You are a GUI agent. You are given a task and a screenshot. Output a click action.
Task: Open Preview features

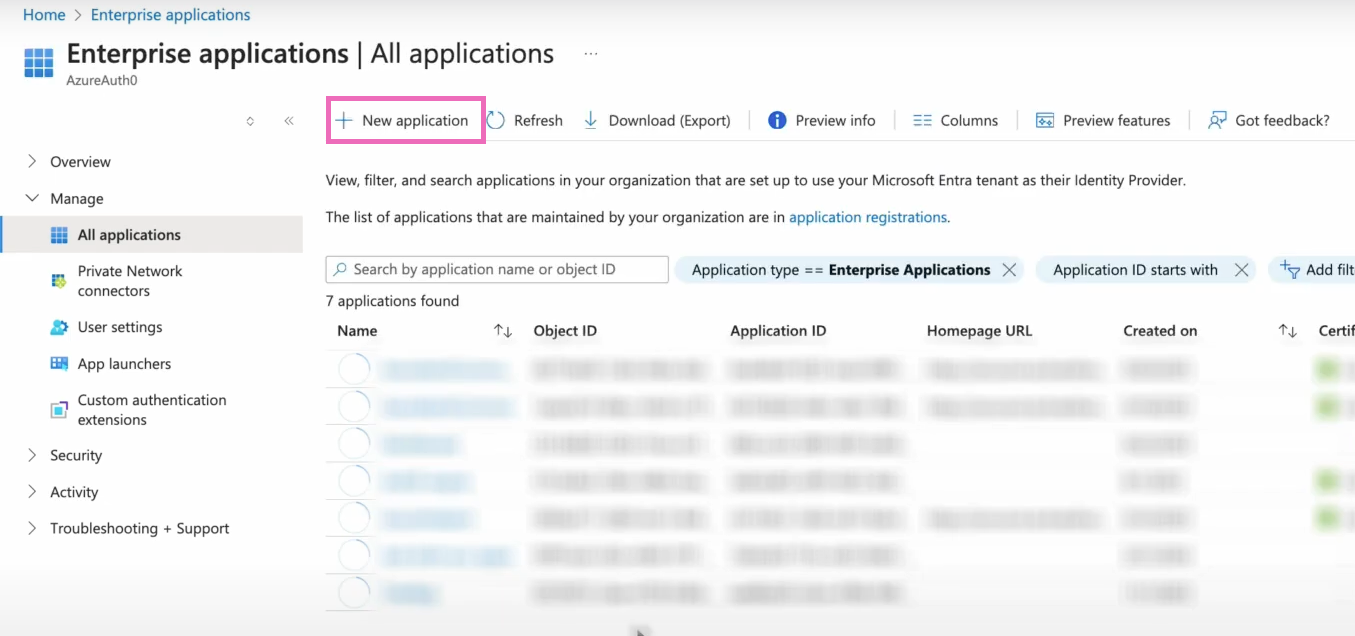click(x=1103, y=120)
